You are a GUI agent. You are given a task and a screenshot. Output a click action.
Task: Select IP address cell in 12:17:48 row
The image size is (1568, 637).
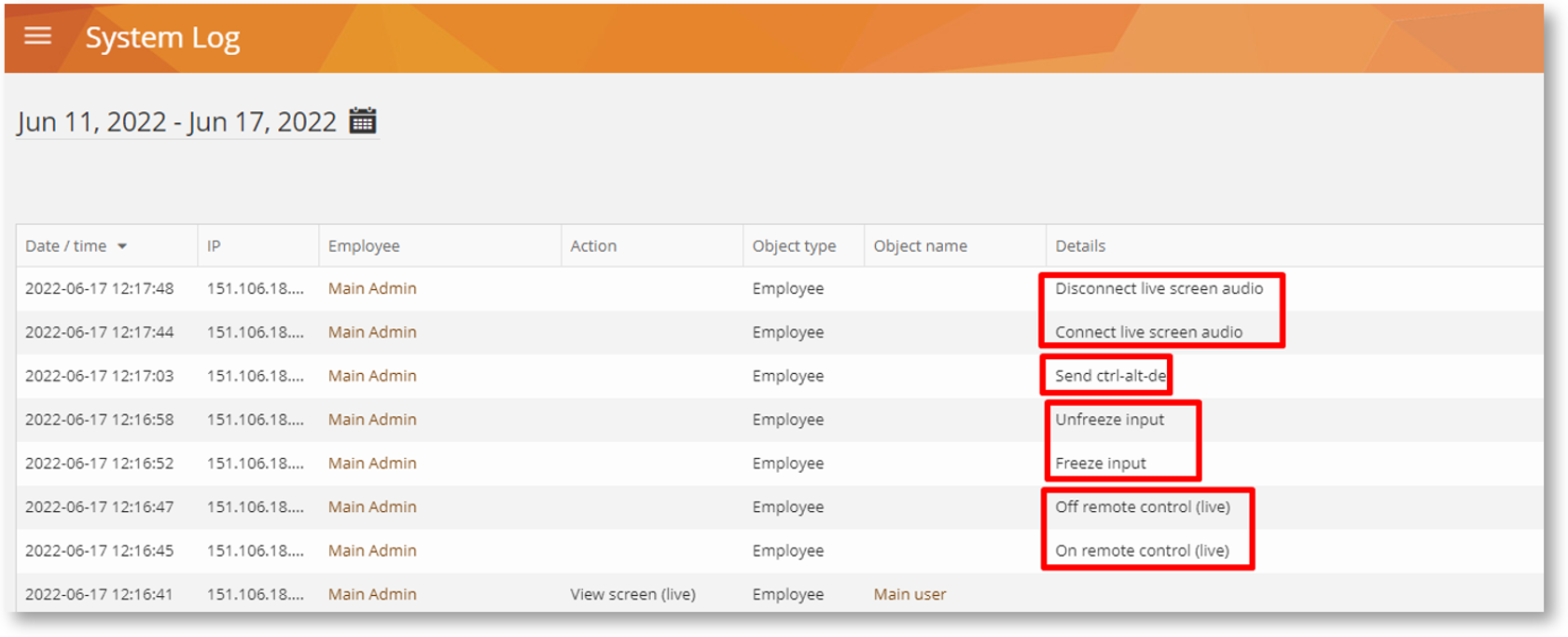pyautogui.click(x=255, y=288)
